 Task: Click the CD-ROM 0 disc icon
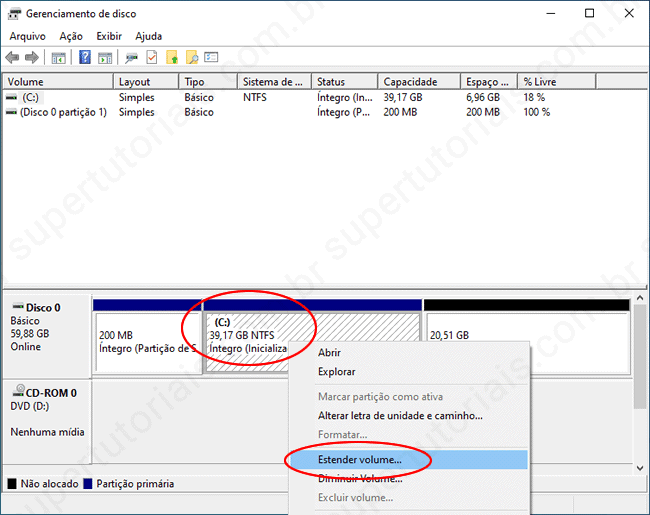pyautogui.click(x=19, y=390)
